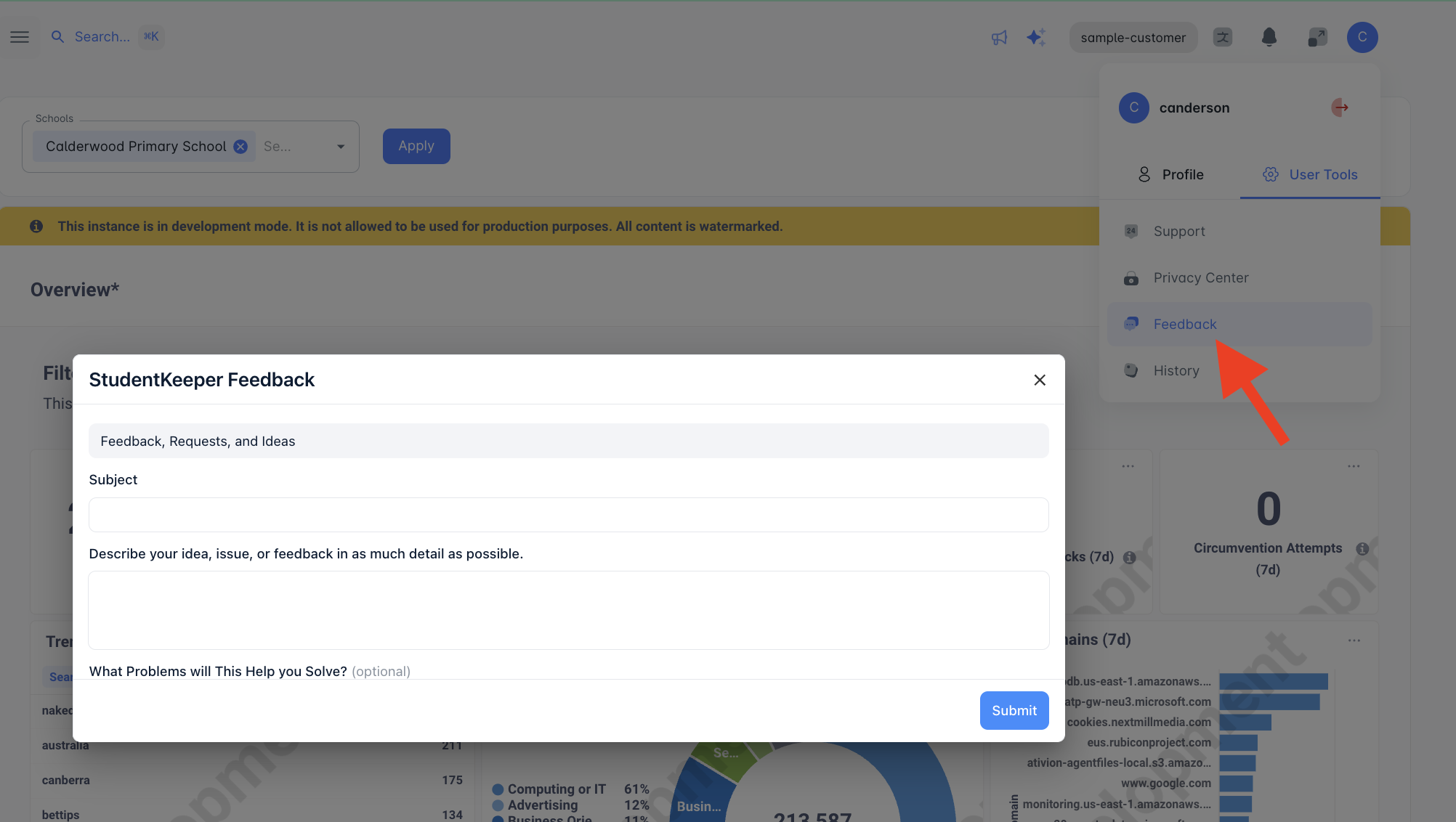
Task: Click the australia trending row count 211
Action: point(452,745)
